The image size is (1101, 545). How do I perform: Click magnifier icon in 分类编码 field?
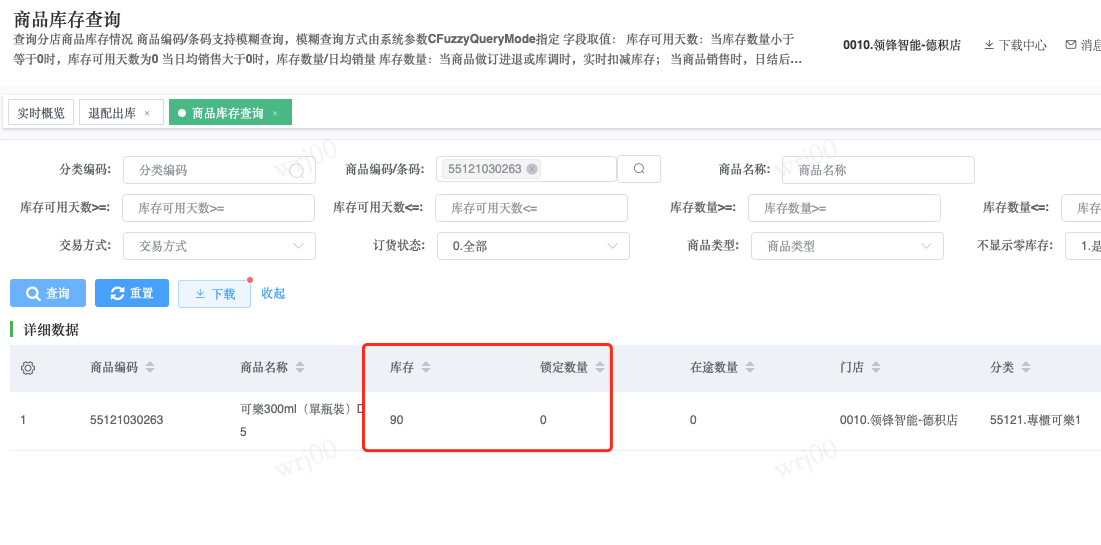point(296,171)
